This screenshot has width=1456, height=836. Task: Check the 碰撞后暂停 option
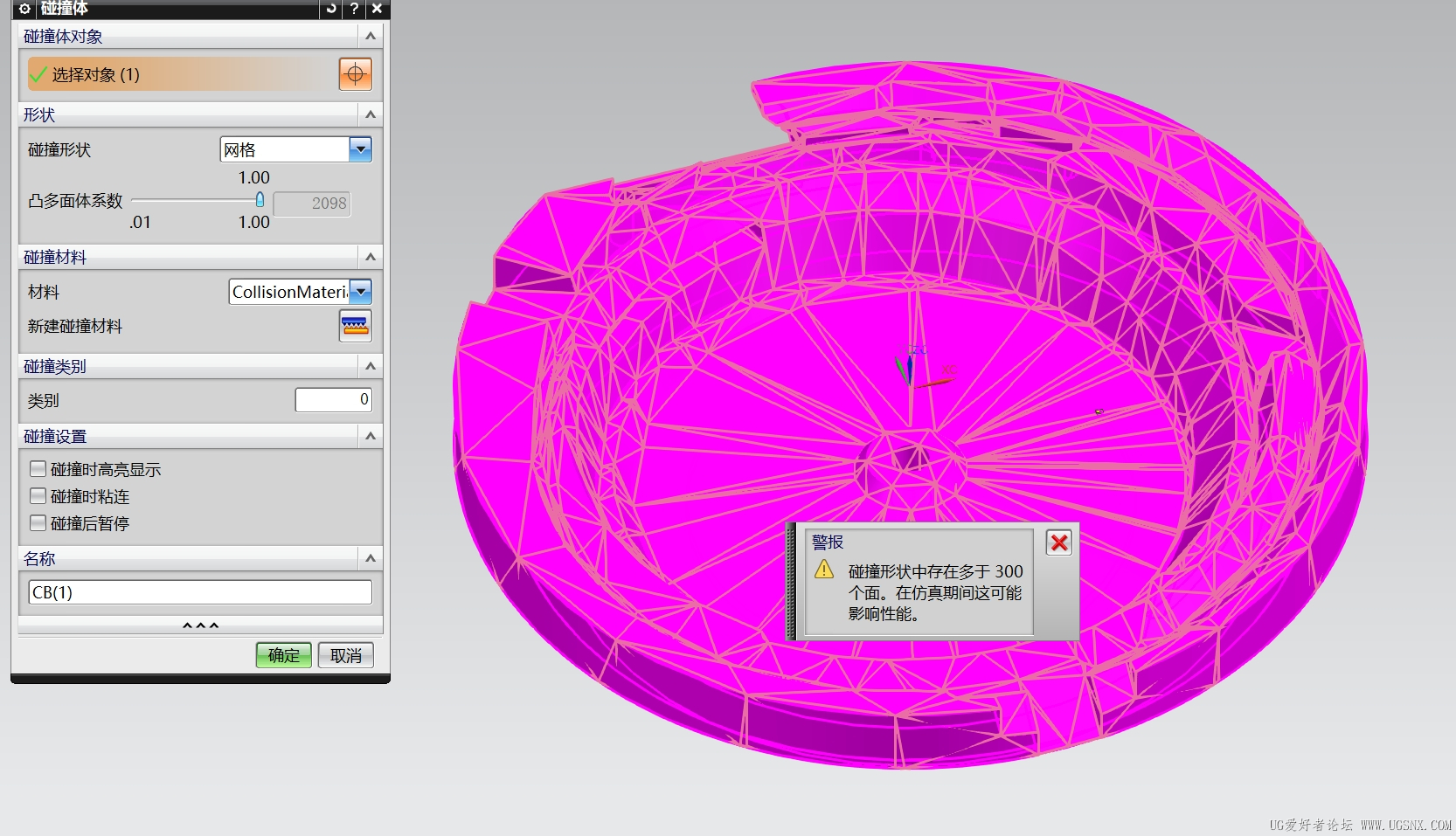click(x=38, y=523)
